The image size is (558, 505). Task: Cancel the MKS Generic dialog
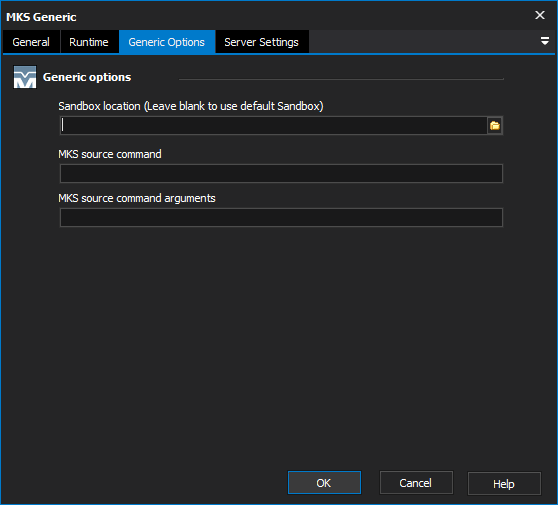click(x=416, y=483)
